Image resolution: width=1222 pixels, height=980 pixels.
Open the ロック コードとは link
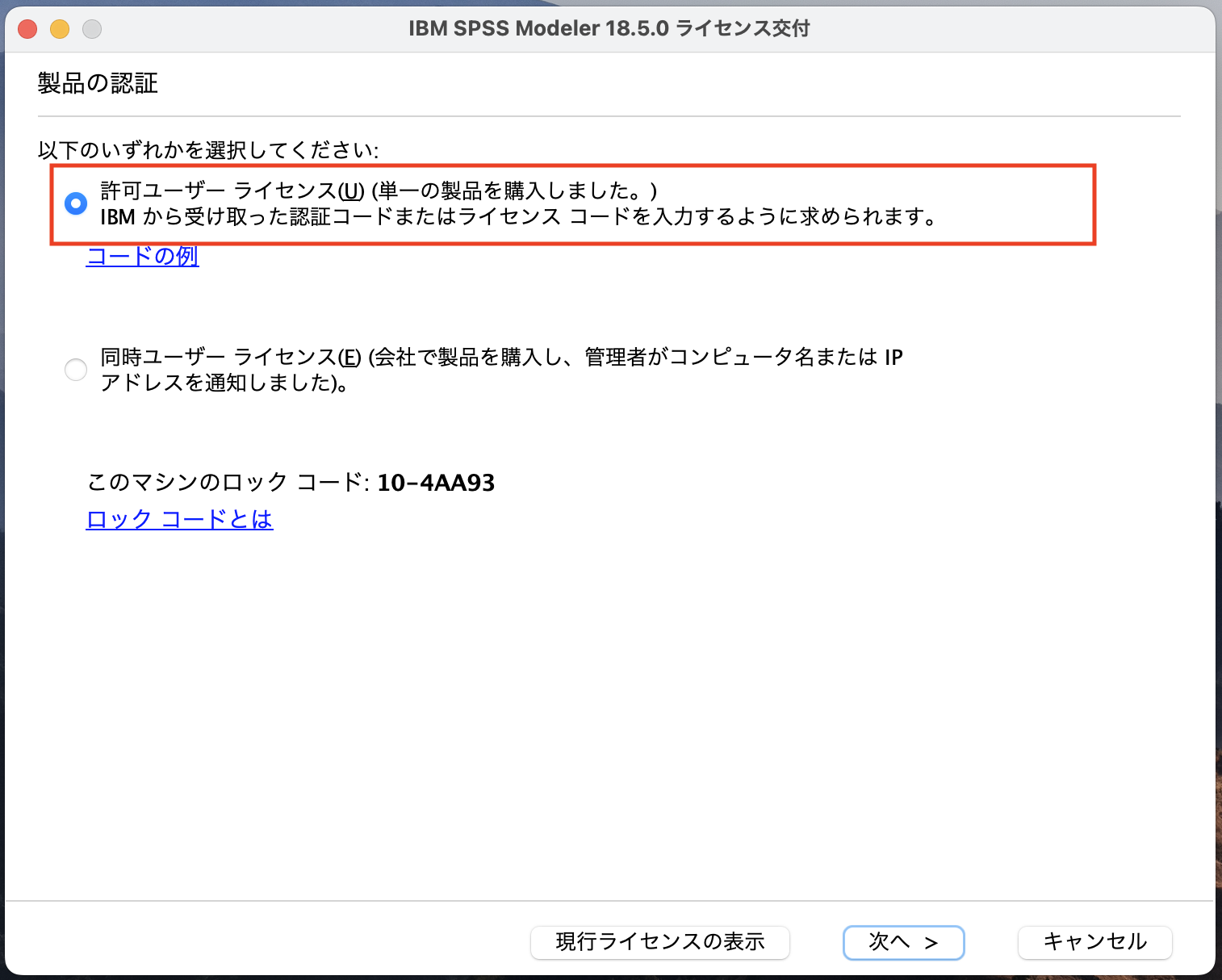coord(179,519)
